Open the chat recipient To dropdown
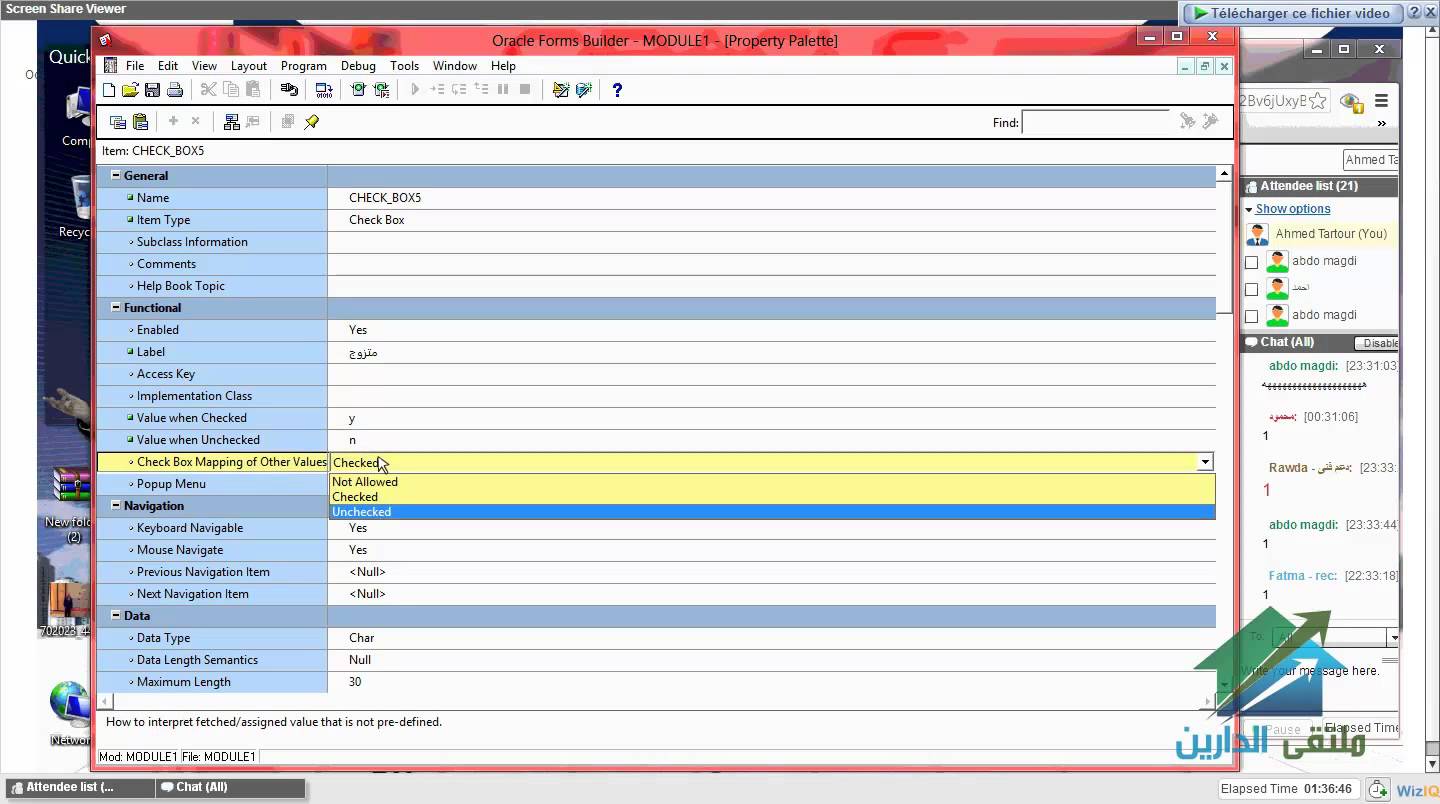1440x804 pixels. tap(1393, 637)
